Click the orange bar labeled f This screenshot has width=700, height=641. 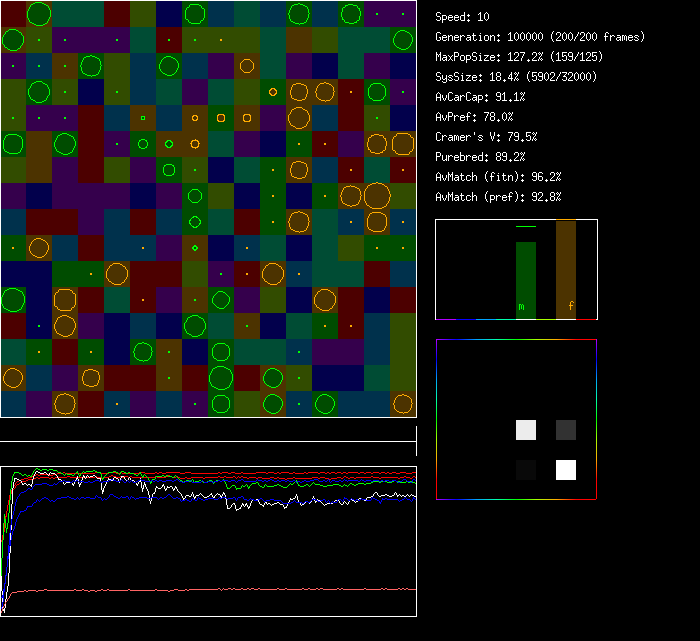(566, 269)
